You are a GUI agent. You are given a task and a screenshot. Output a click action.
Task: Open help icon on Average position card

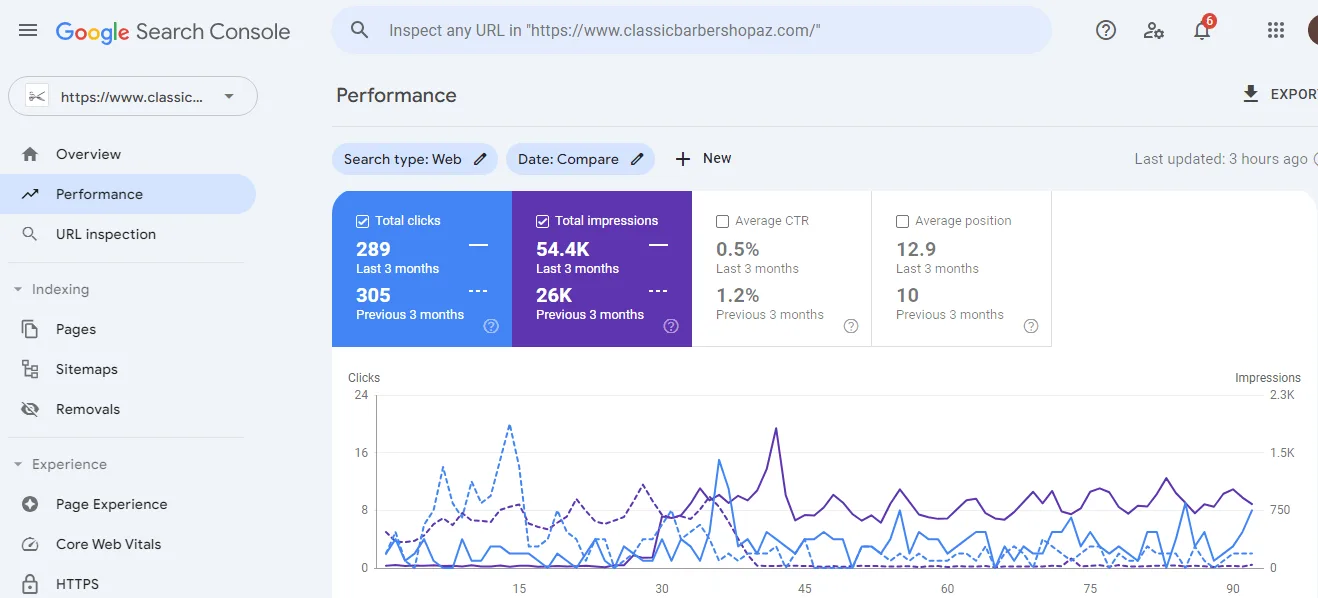pyautogui.click(x=1031, y=326)
